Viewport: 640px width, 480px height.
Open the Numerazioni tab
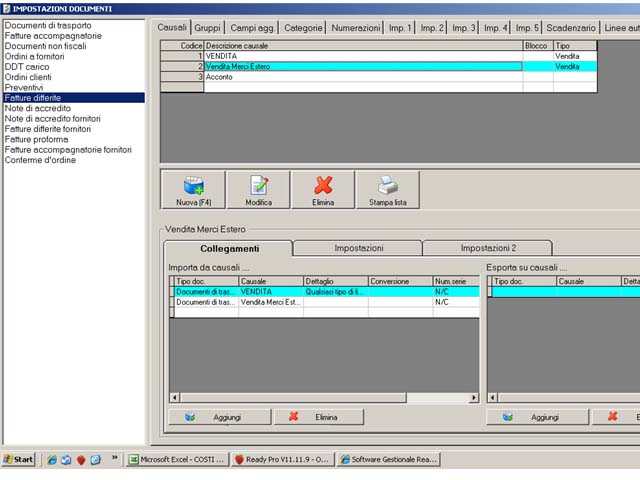point(356,28)
